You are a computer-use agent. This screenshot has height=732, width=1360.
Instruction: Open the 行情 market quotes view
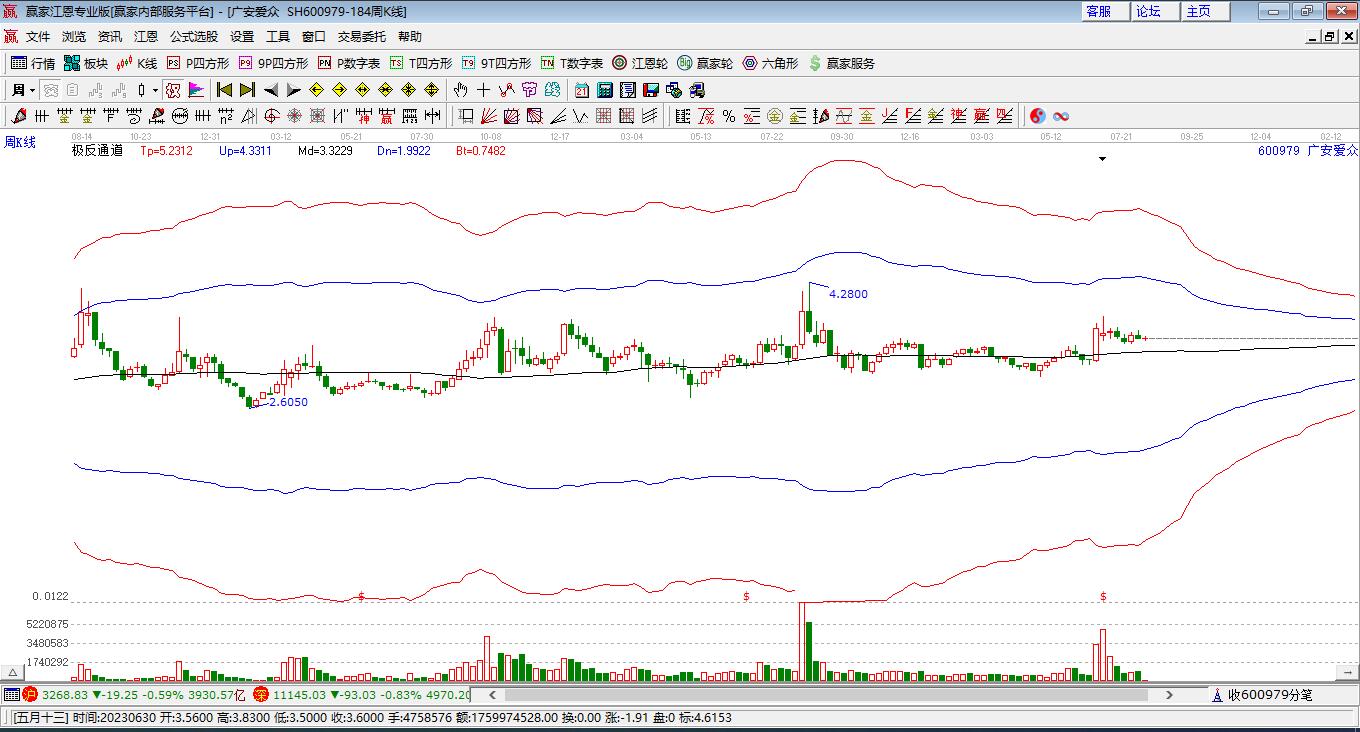pos(32,63)
